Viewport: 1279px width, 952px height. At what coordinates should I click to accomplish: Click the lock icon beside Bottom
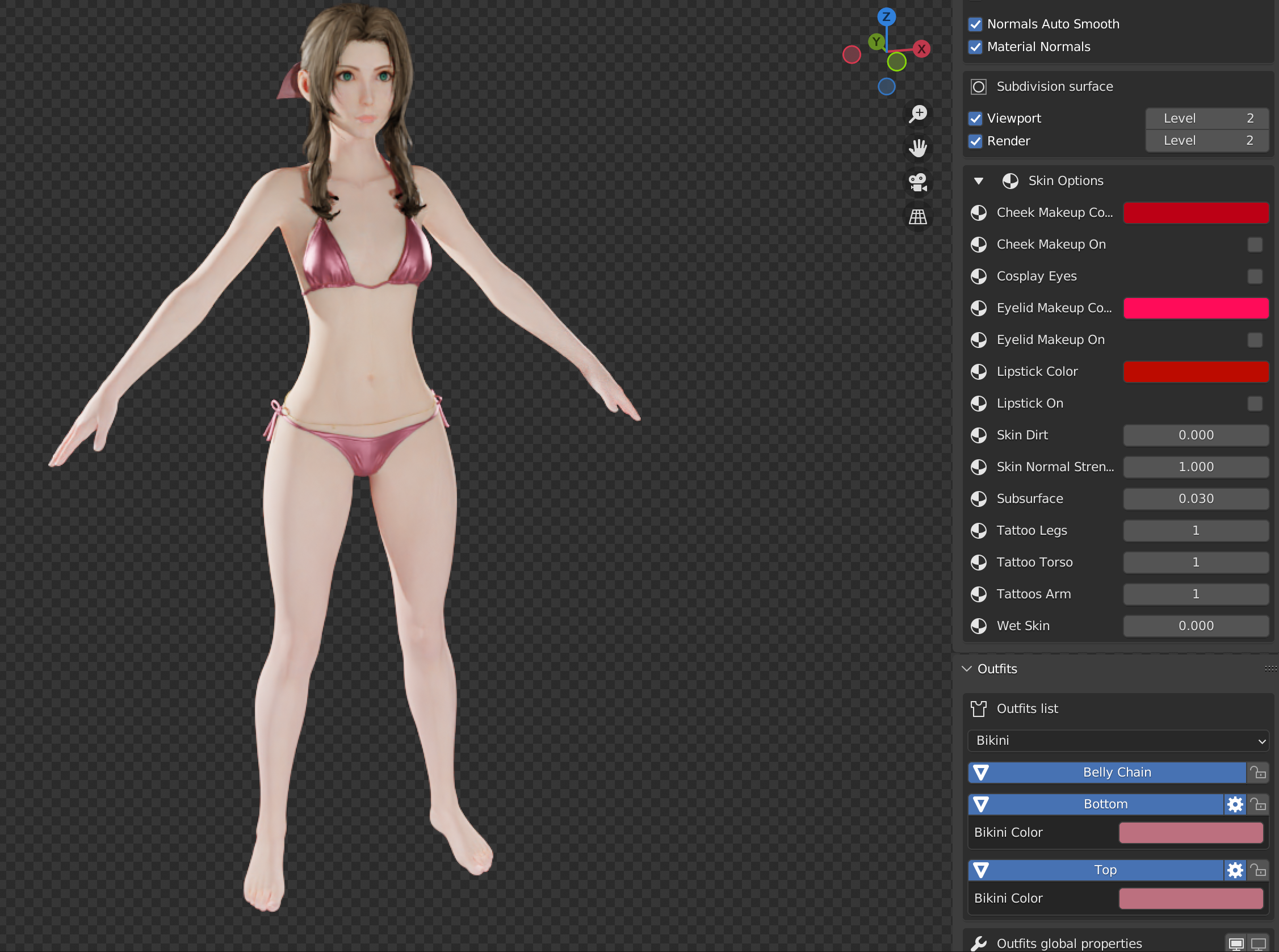pyautogui.click(x=1257, y=804)
